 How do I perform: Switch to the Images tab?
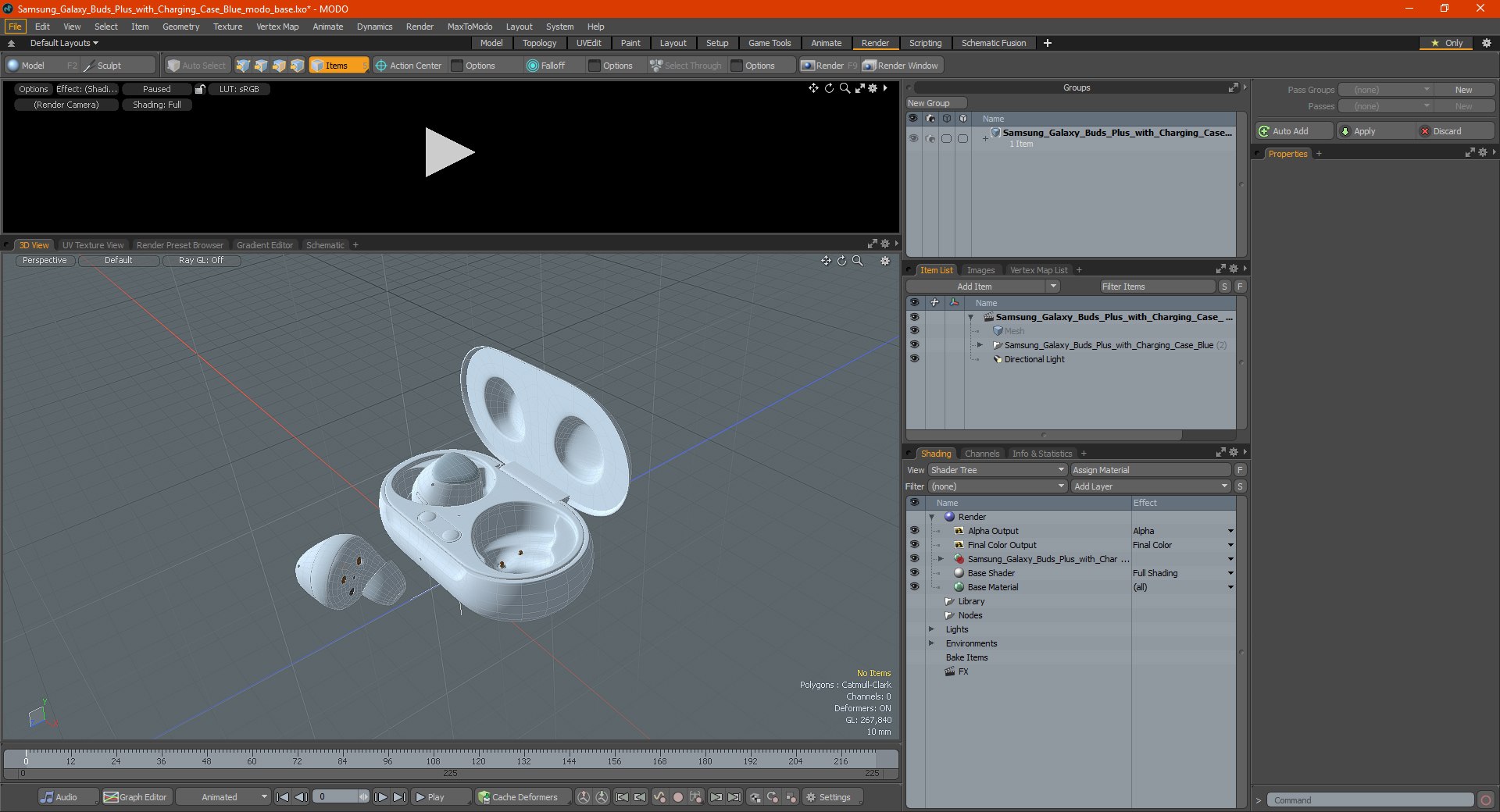tap(980, 270)
